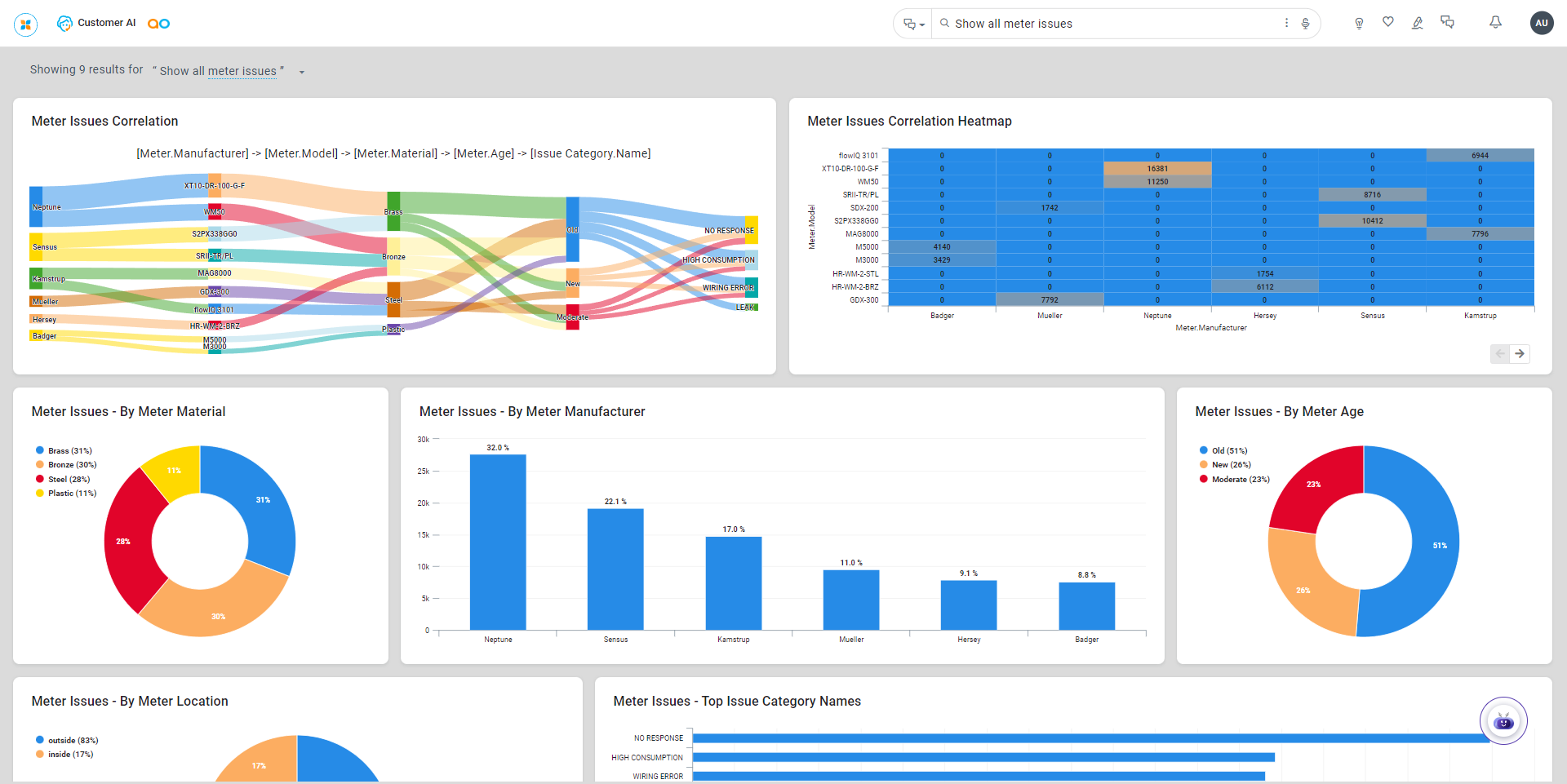Screen dimensions: 1567x784
Task: Open the AU user avatar menu
Action: 1541,24
